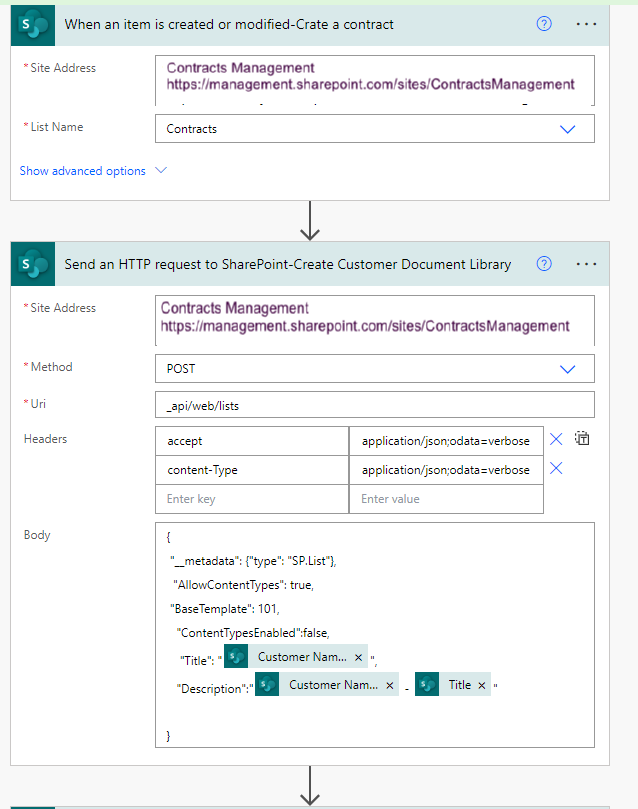Click the arrow connector between the two steps
This screenshot has height=809, width=638.
click(310, 219)
